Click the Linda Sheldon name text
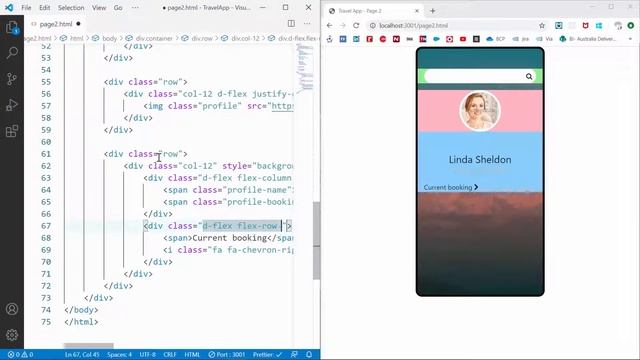 pos(480,160)
